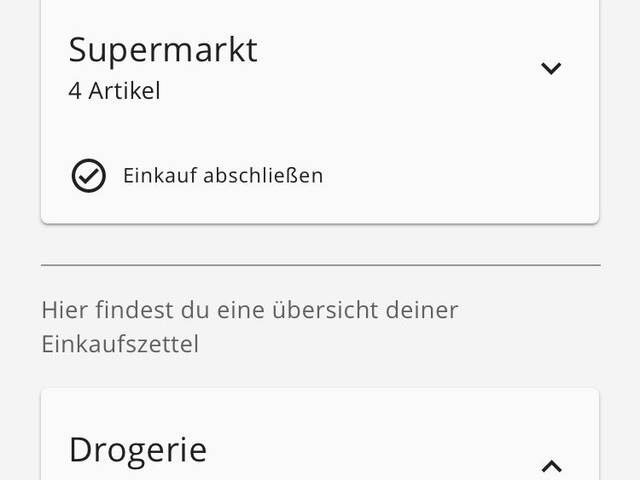Complete the Supermarkt purchase via check icon
This screenshot has width=640, height=480.
(x=88, y=175)
